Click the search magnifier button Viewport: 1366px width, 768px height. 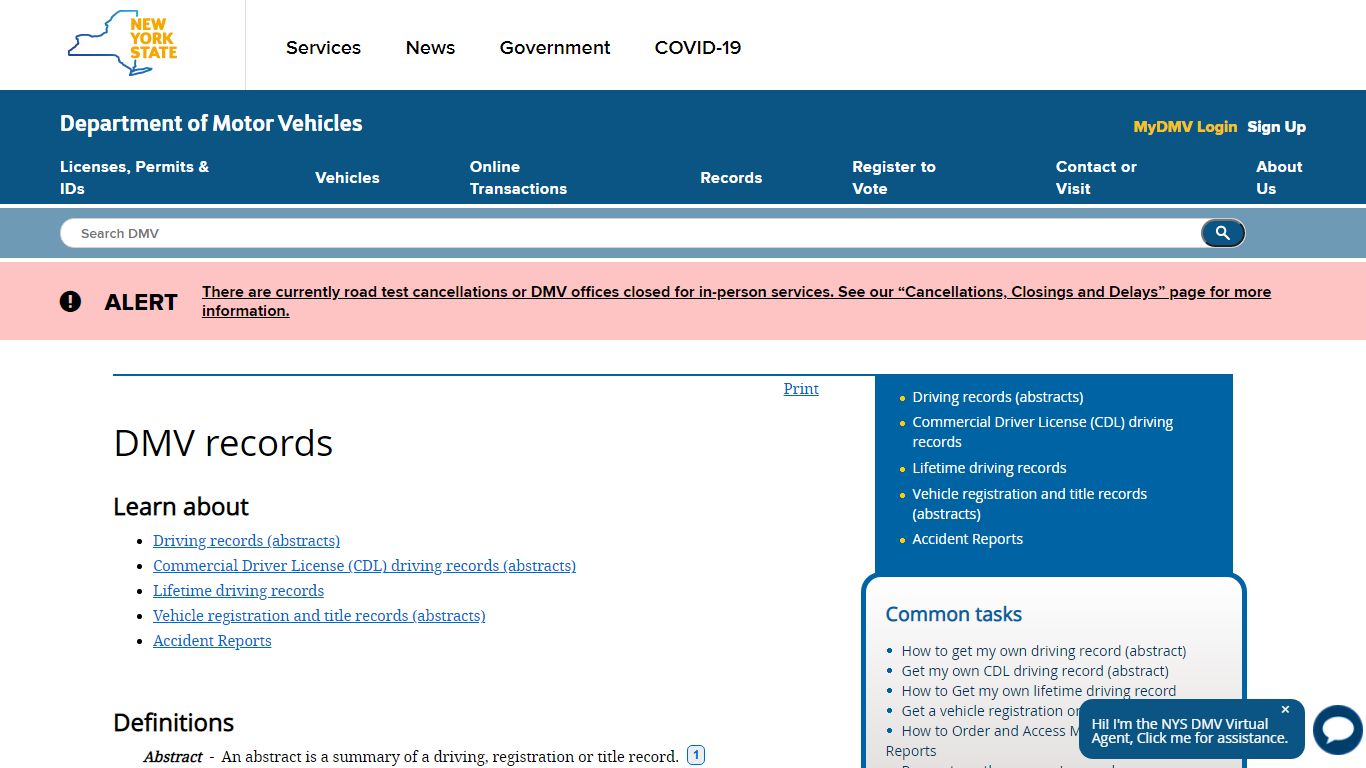coord(1222,233)
